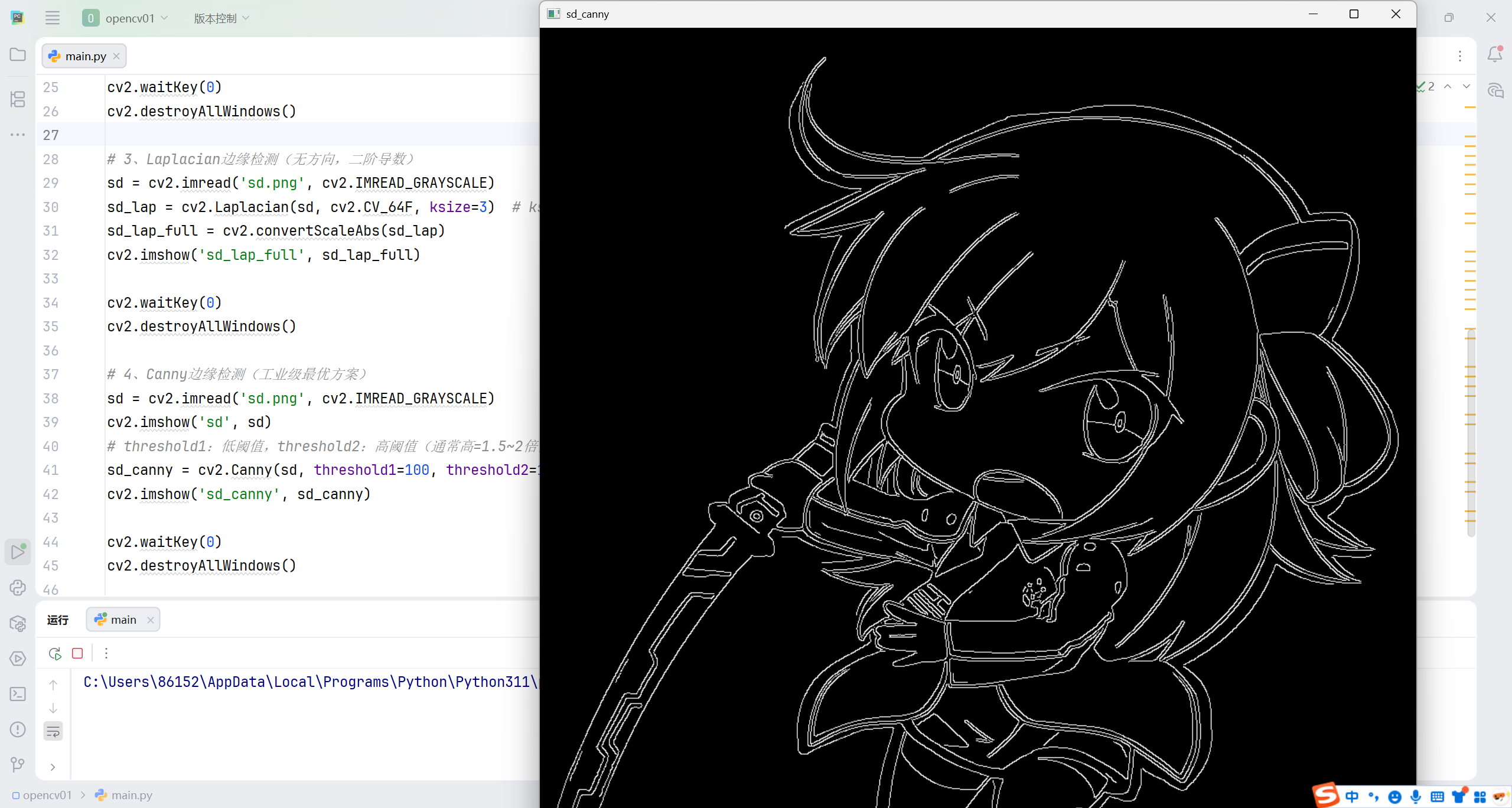Toggle Sogou Chinese input mode
This screenshot has height=808, width=1512.
tap(1352, 796)
